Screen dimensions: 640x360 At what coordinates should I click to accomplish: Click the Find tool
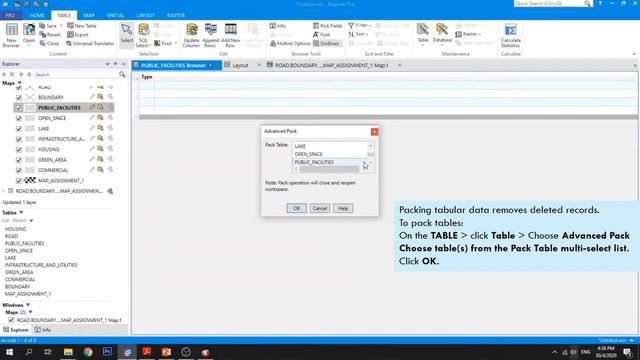163,43
